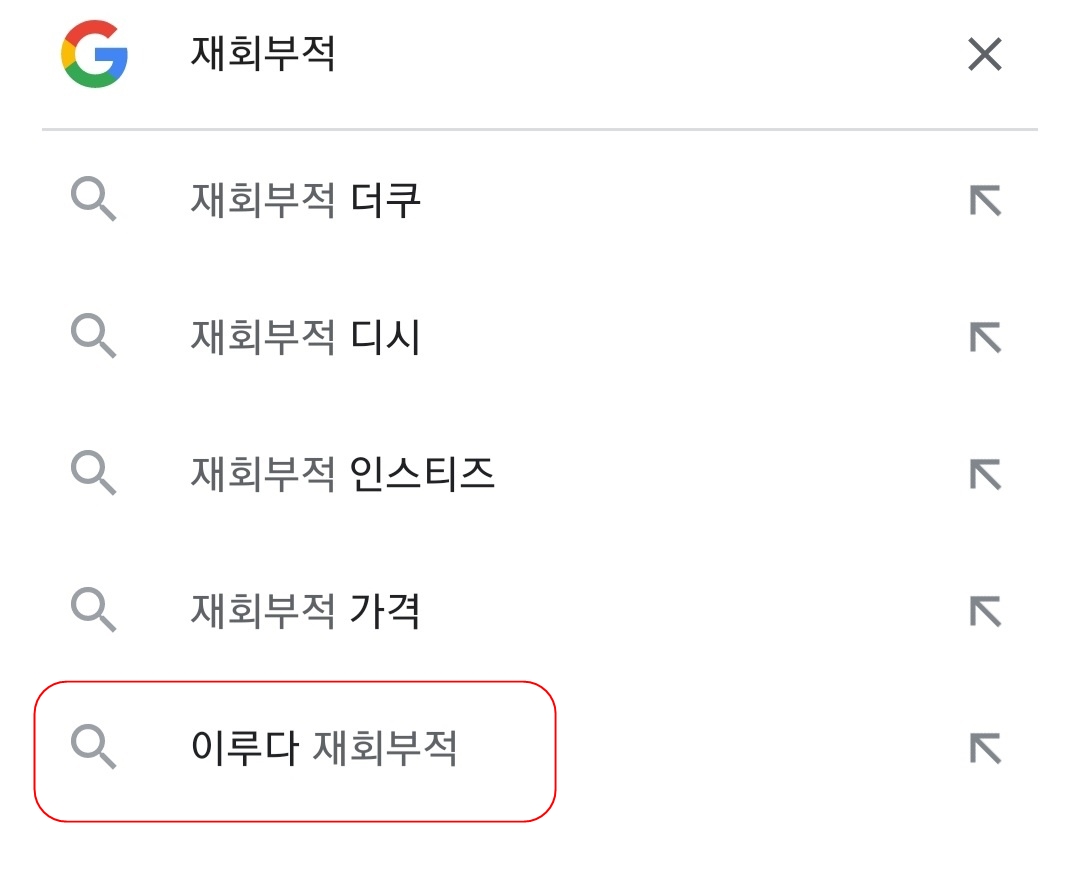Click the arrow icon for 재회부적 인스티즈
This screenshot has height=879, width=1080.
click(985, 474)
